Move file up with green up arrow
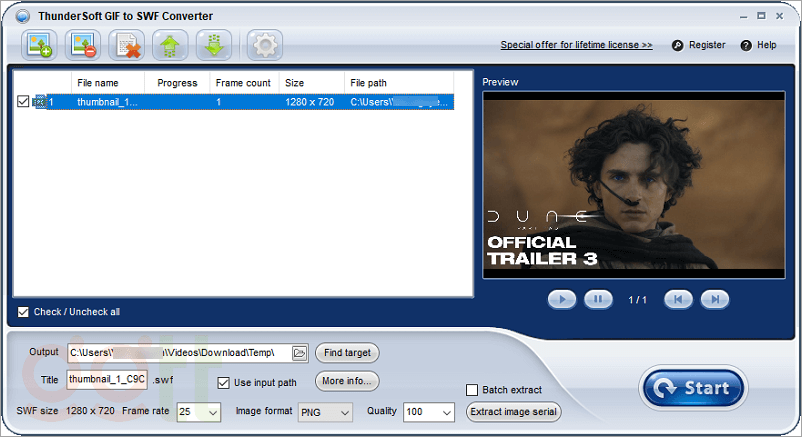The image size is (802, 437). 170,45
